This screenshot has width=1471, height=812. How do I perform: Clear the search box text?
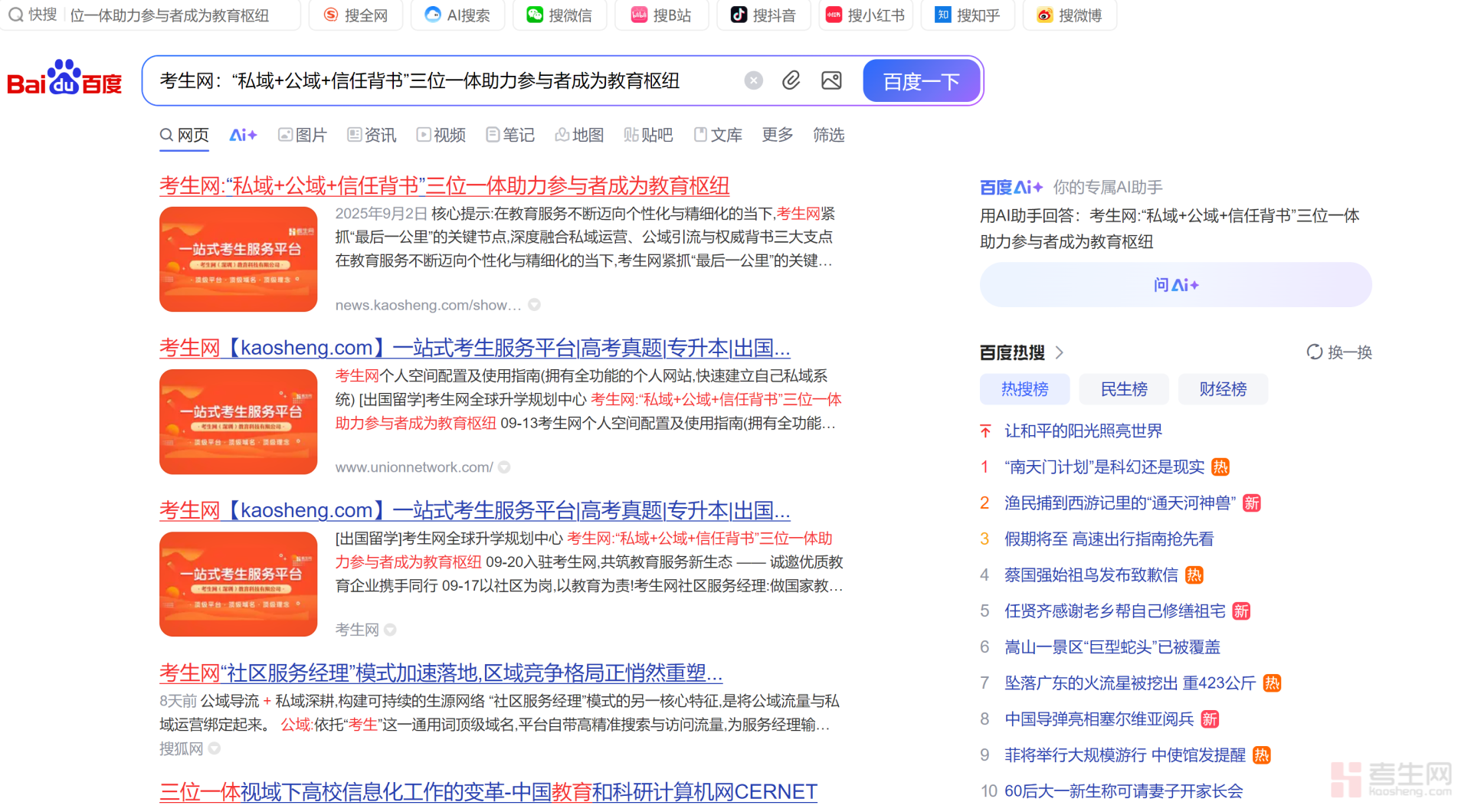coord(753,80)
